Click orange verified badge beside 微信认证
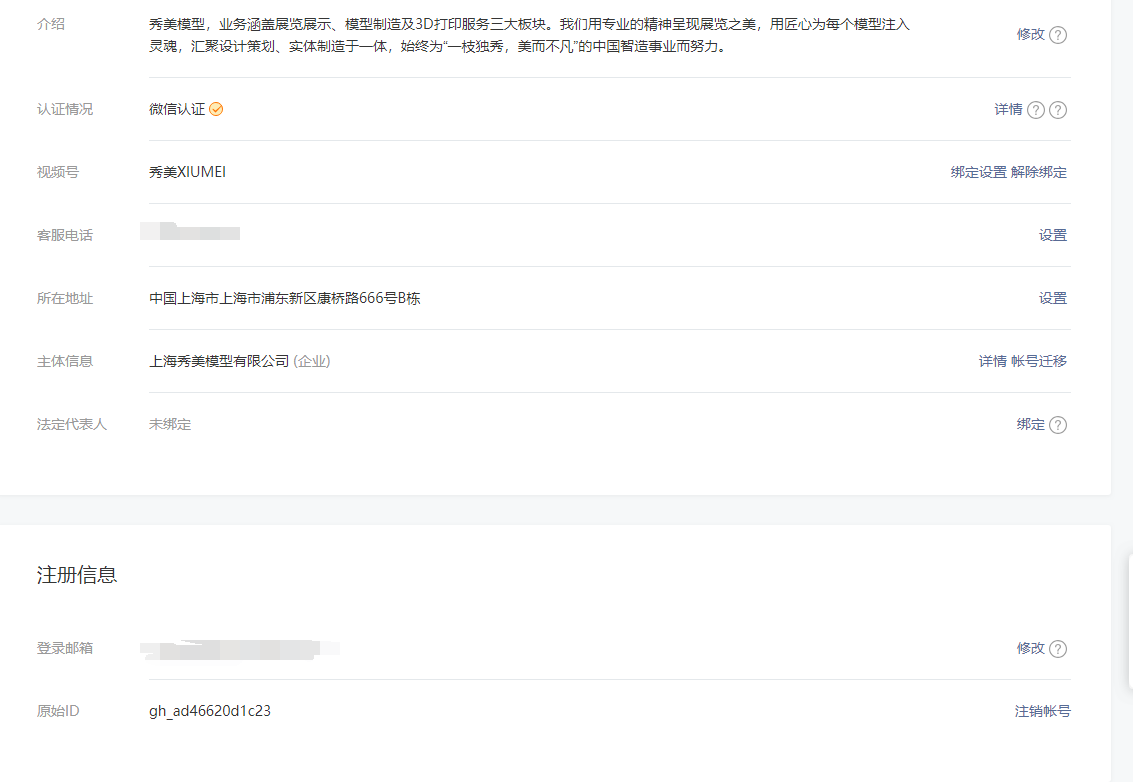The height and width of the screenshot is (782, 1133). pyautogui.click(x=216, y=109)
